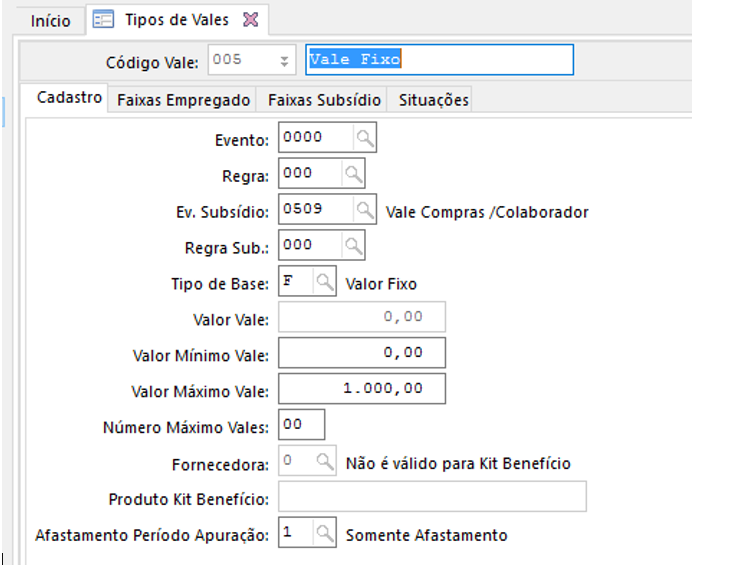Open Afastamento Período Apuração lookup icon
This screenshot has width=729, height=565.
[x=325, y=534]
